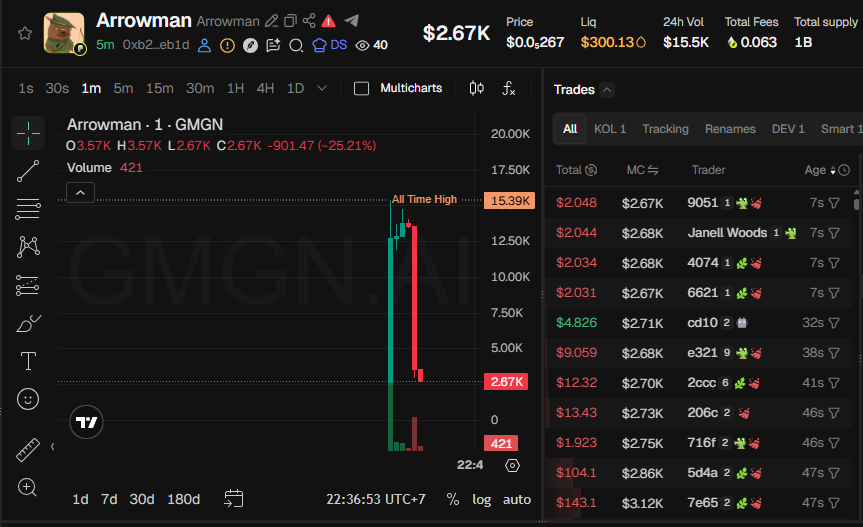Select the 5m timeframe
This screenshot has width=863, height=527.
pyautogui.click(x=123, y=88)
